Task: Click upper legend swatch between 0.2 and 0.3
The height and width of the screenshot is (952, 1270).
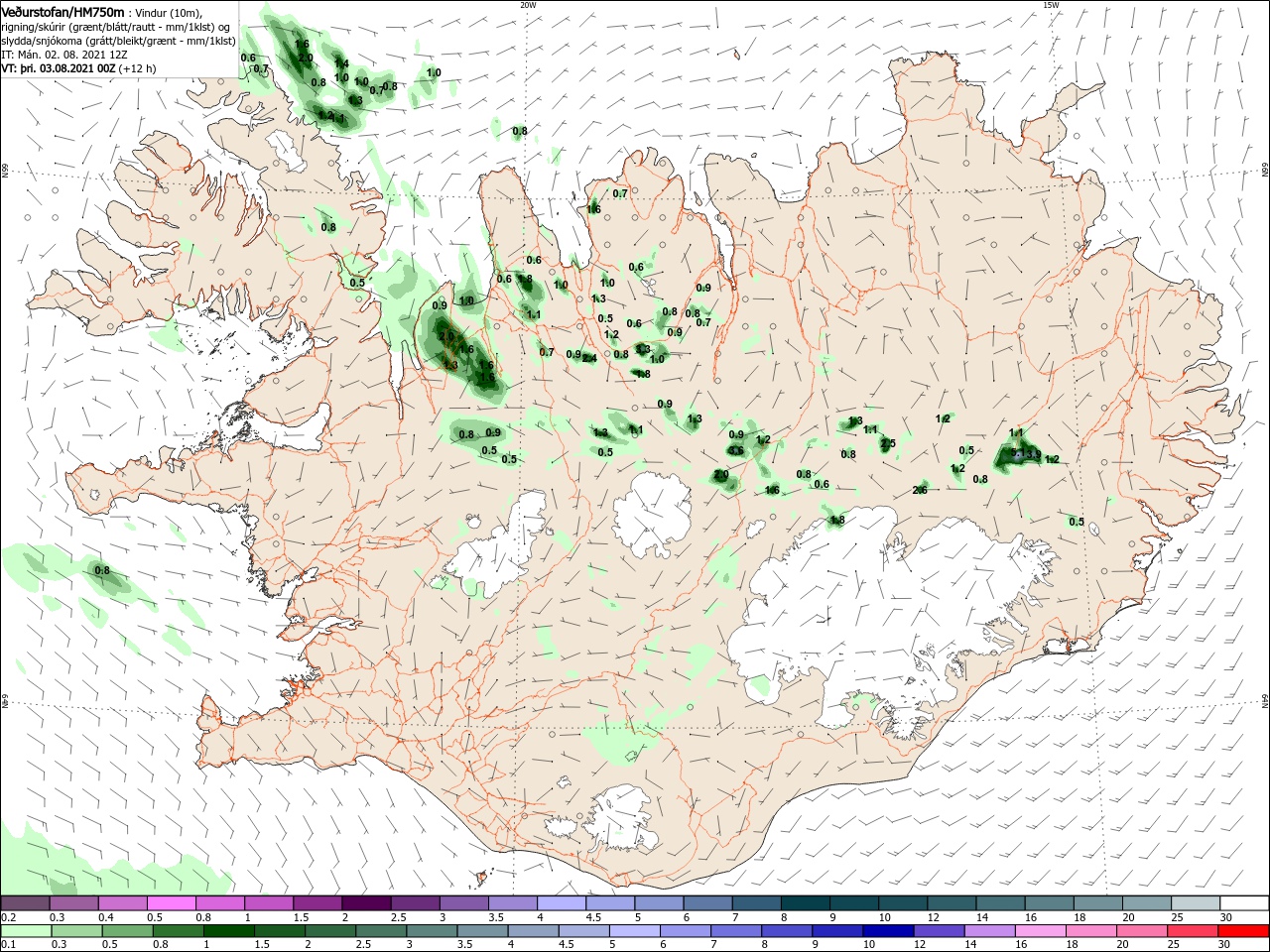Action: pos(24,903)
